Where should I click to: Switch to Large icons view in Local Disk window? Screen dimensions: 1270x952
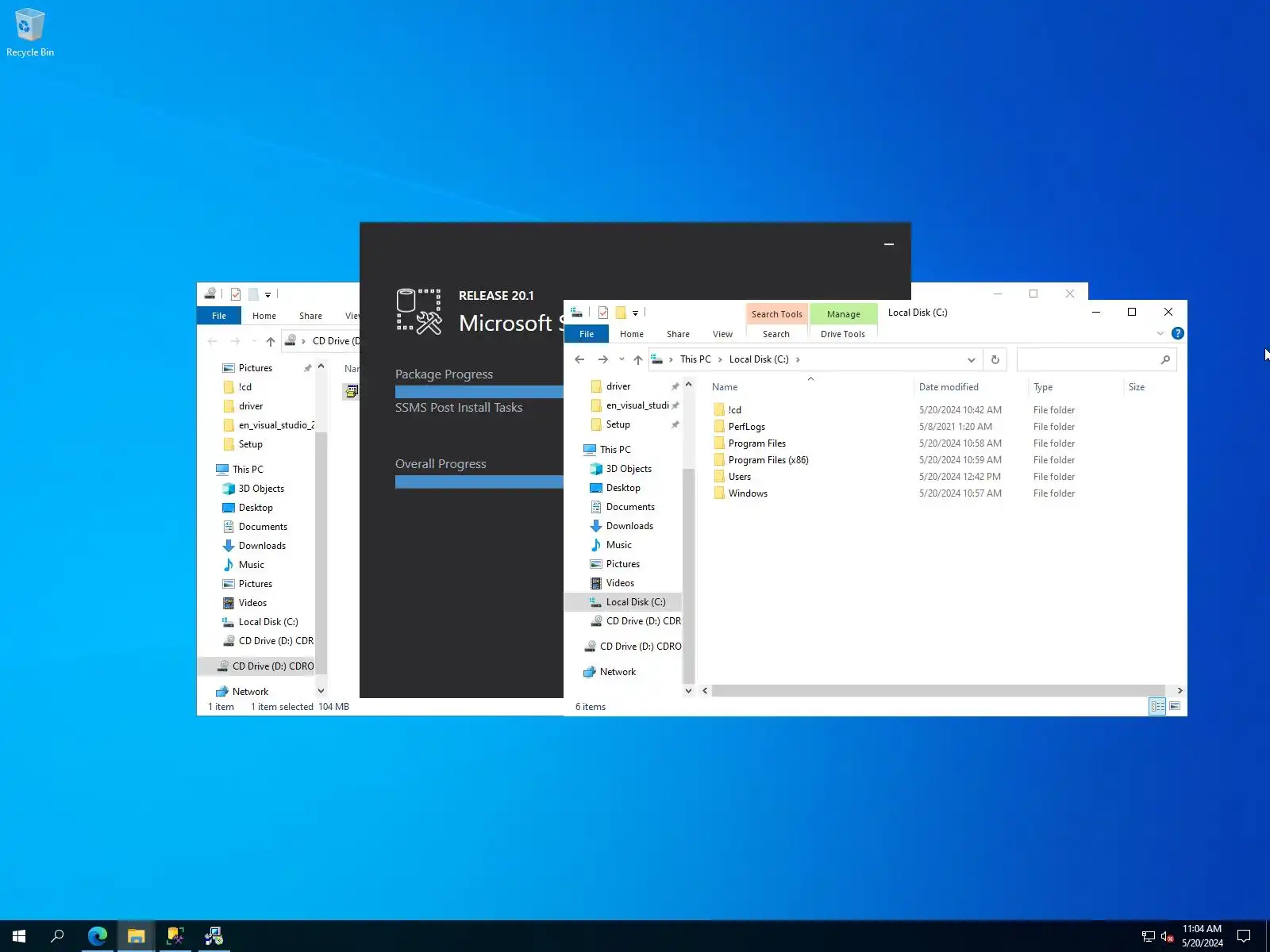pyautogui.click(x=1175, y=706)
